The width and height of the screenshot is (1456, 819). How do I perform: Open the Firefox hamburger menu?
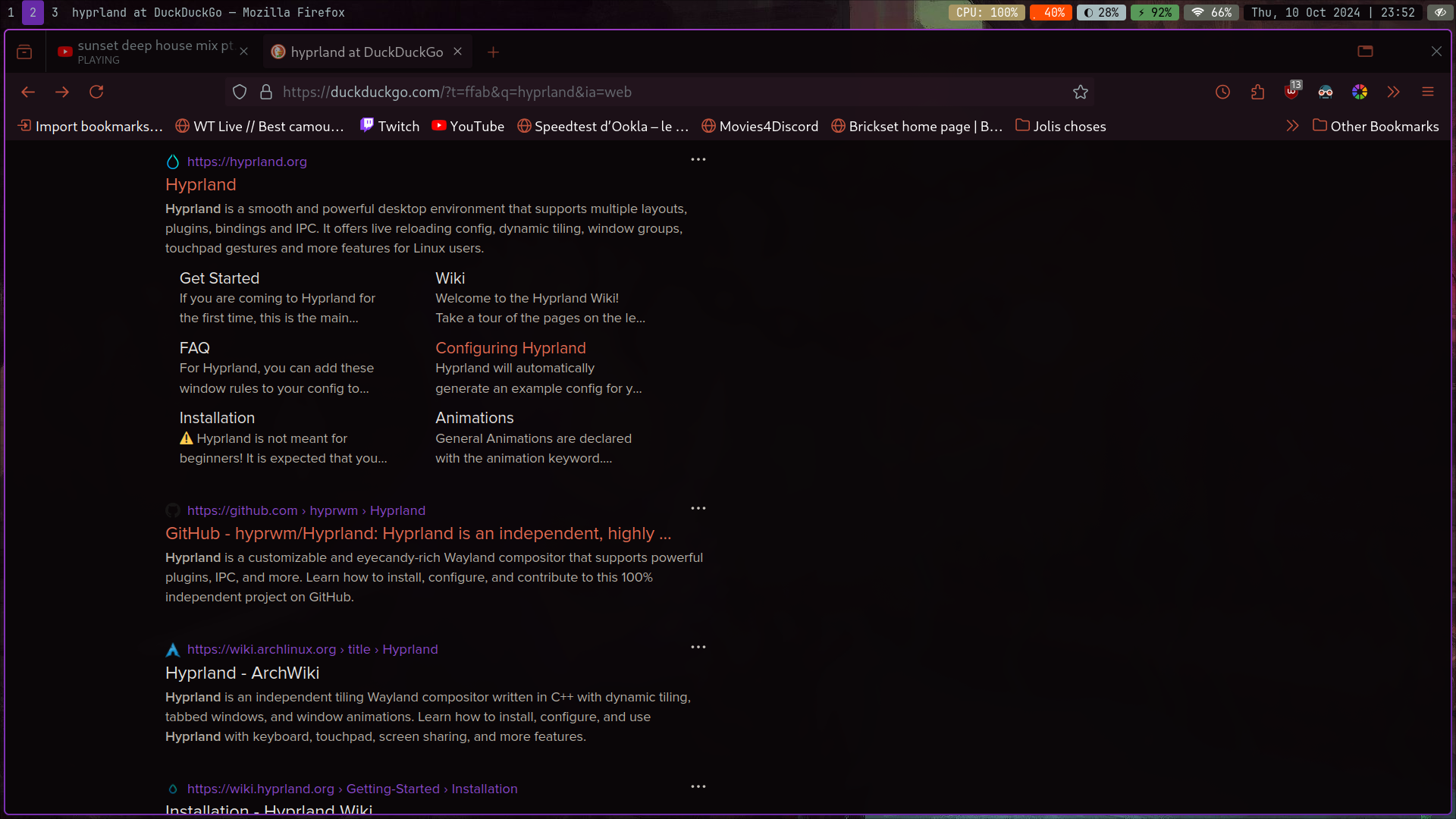point(1428,92)
